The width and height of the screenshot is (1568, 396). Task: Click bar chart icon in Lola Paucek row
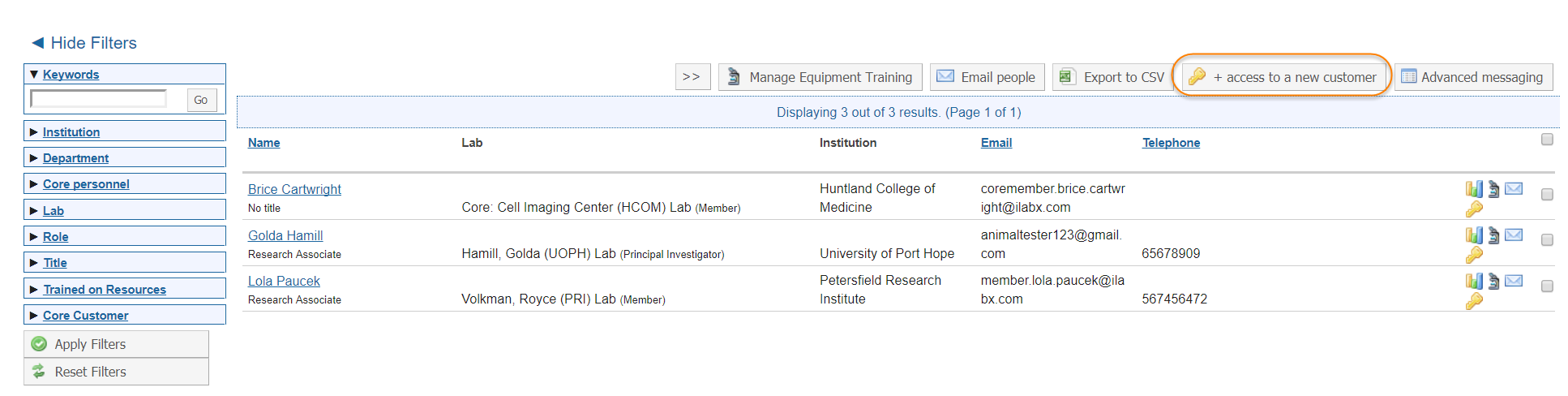point(1473,281)
